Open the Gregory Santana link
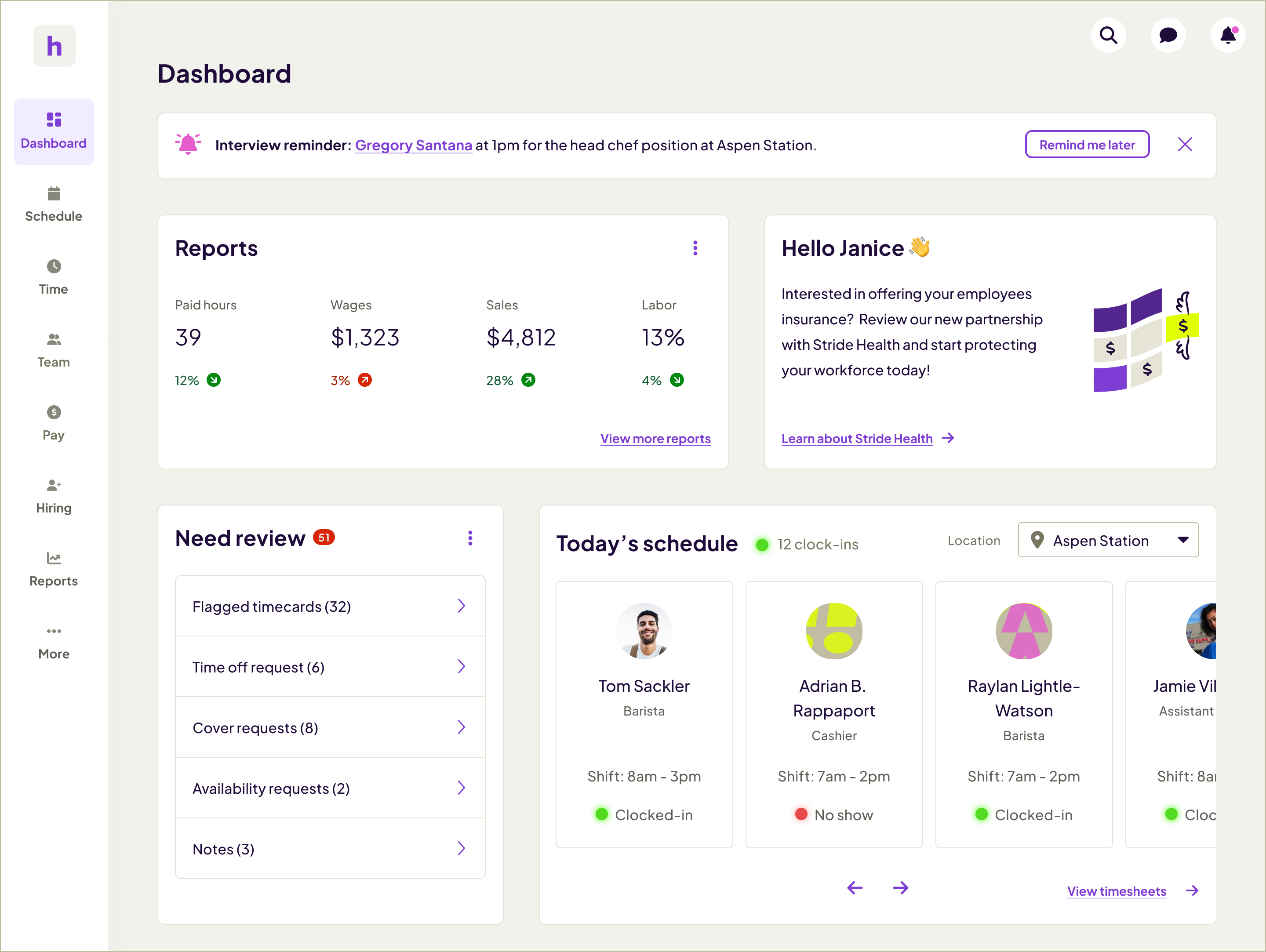 coord(413,145)
